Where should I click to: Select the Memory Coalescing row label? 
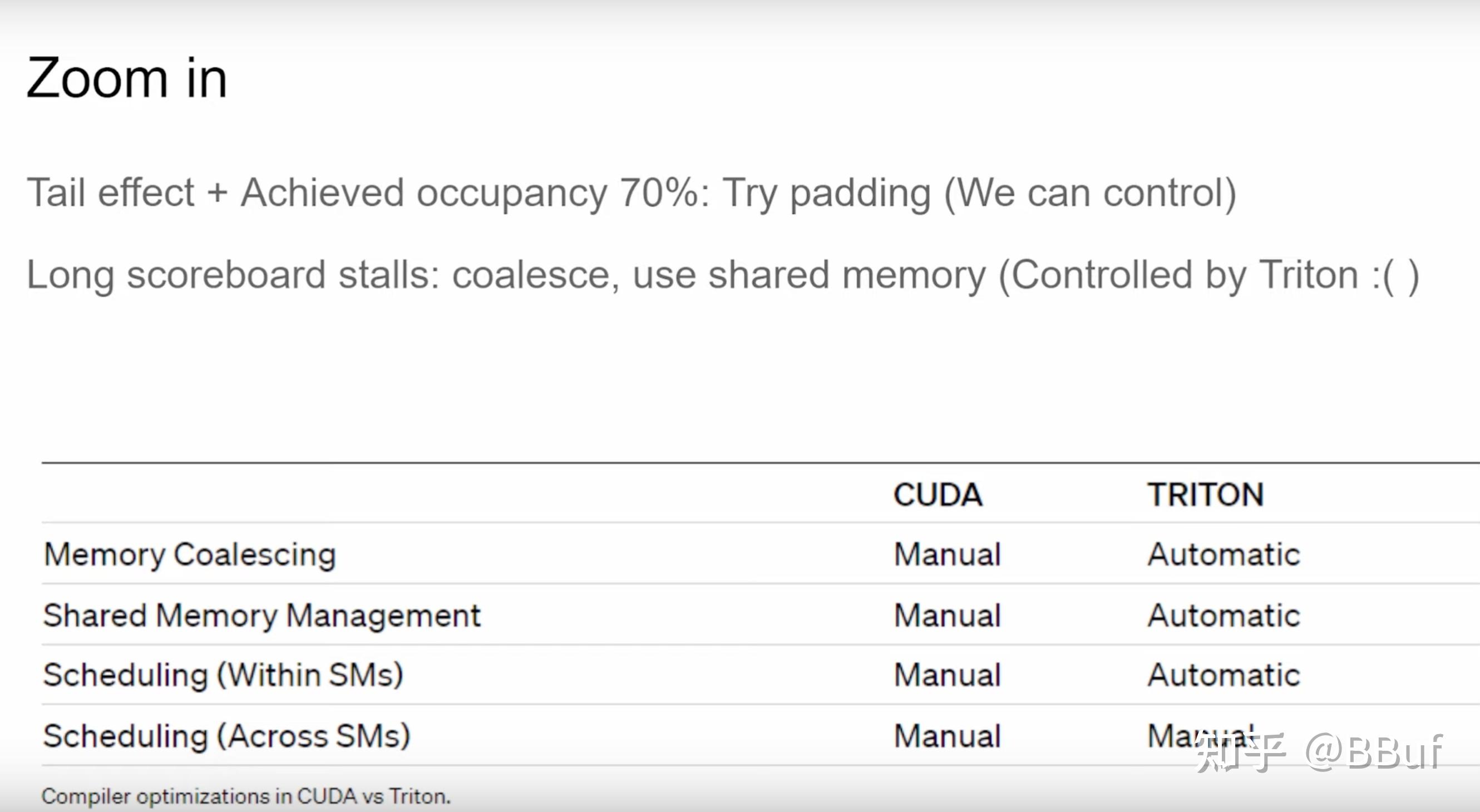(190, 556)
